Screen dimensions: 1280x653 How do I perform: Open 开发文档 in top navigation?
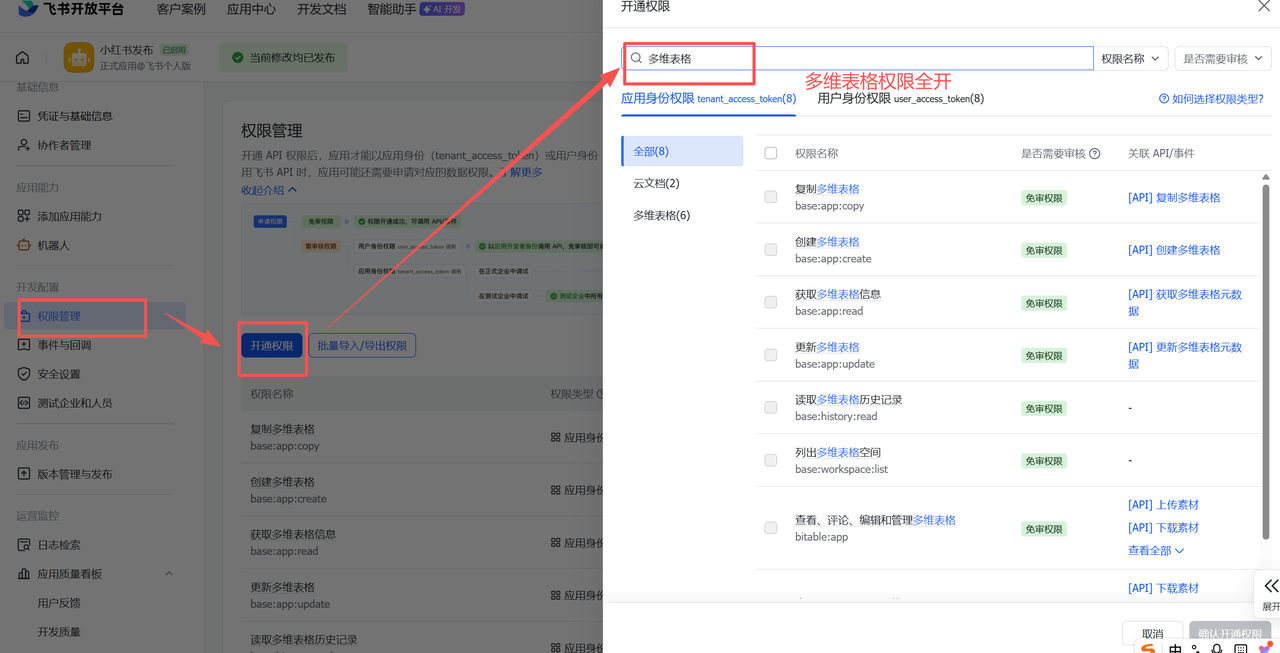point(321,9)
